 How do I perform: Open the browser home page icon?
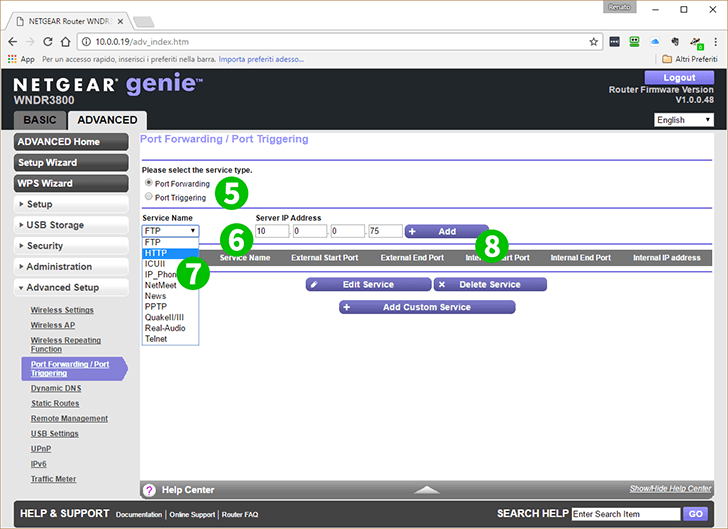(x=65, y=42)
